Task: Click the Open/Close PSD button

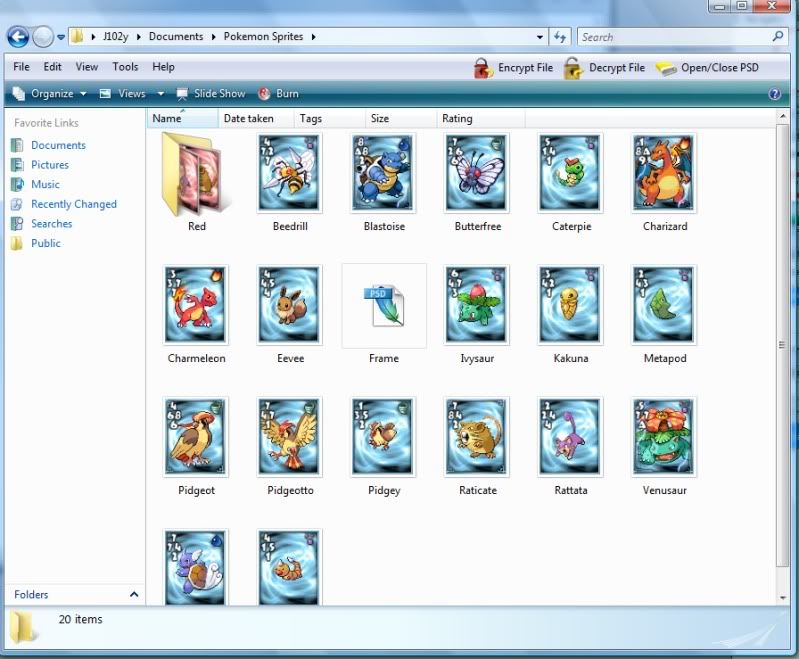Action: pyautogui.click(x=707, y=68)
